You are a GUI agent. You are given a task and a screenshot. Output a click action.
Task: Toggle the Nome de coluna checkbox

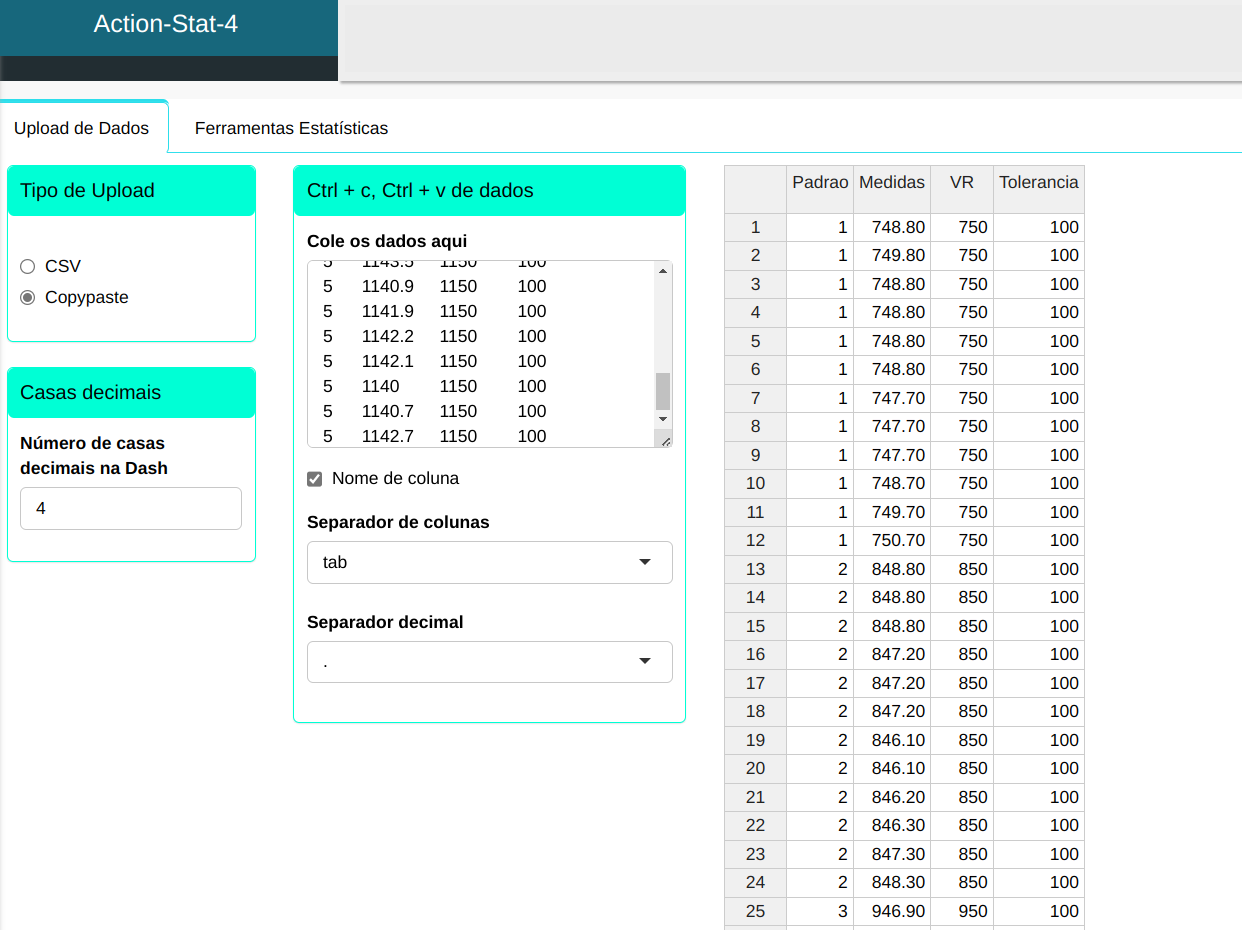point(315,479)
